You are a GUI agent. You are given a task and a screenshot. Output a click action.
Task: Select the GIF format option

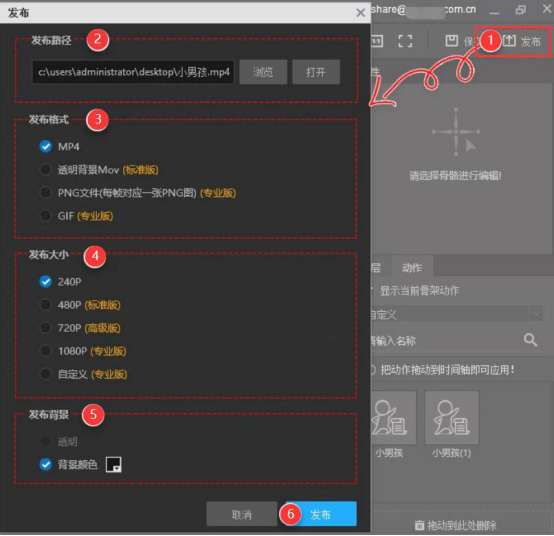pyautogui.click(x=45, y=216)
